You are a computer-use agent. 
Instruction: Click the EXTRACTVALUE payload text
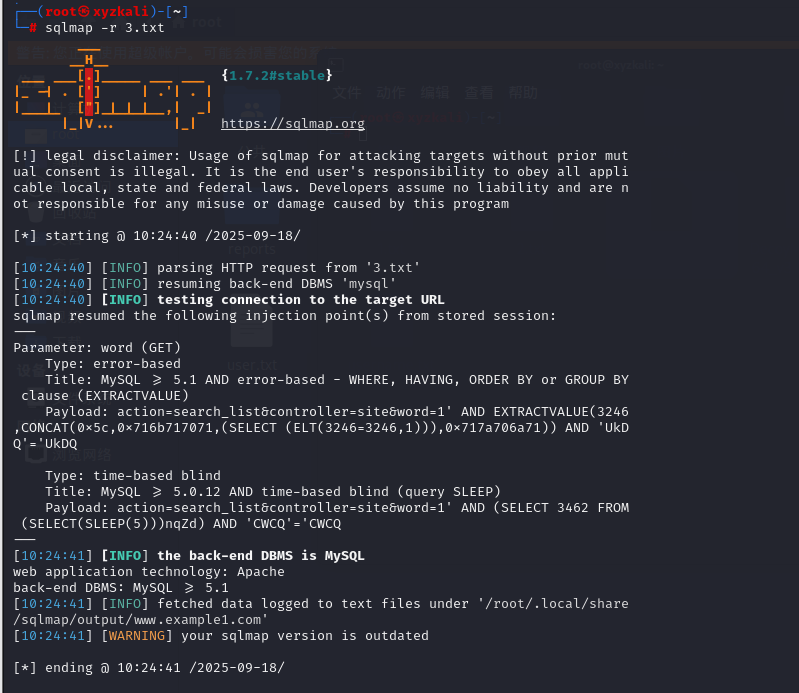pos(321,428)
